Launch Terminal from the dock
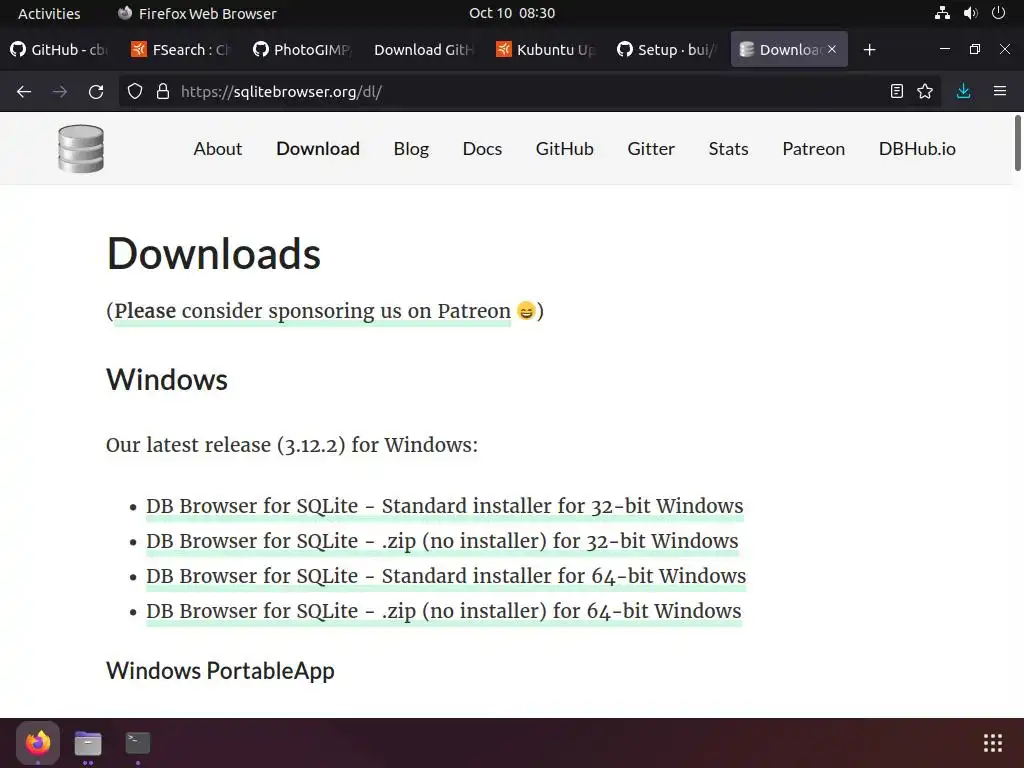Image resolution: width=1024 pixels, height=768 pixels. (138, 743)
